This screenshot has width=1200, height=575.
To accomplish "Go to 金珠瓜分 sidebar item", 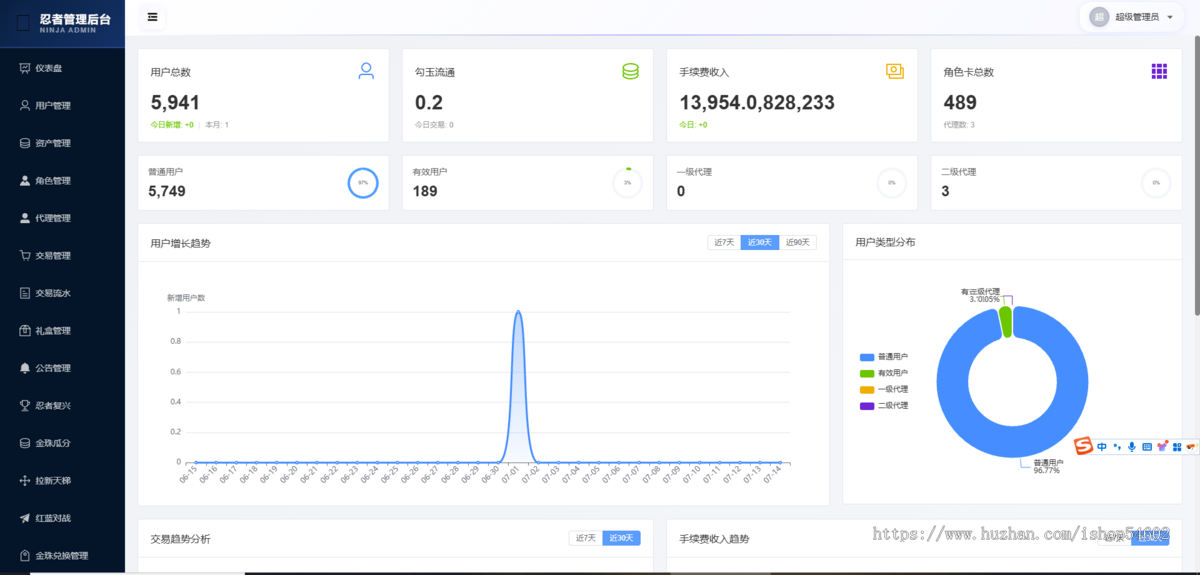I will 62,443.
